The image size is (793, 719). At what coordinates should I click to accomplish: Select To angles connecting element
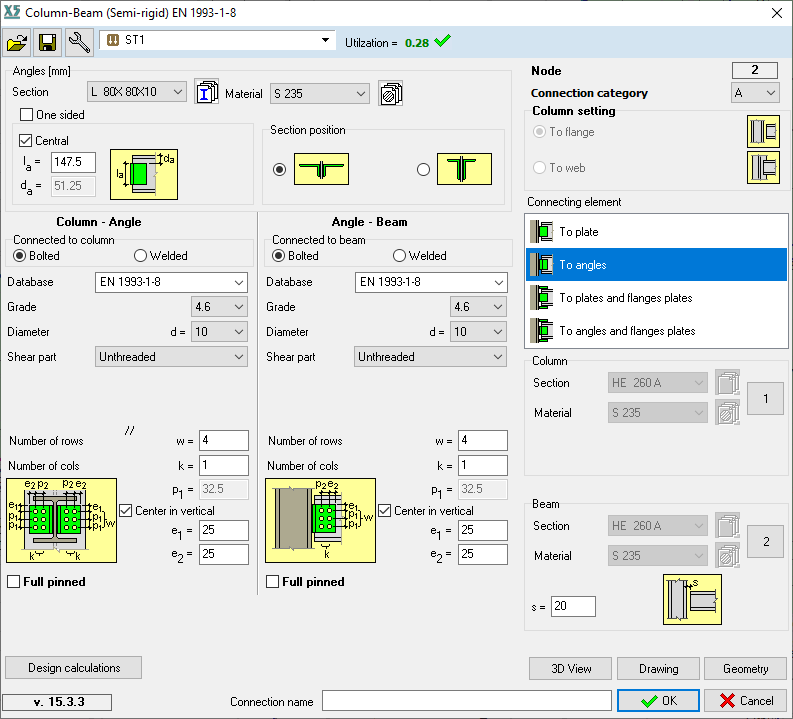pos(656,264)
